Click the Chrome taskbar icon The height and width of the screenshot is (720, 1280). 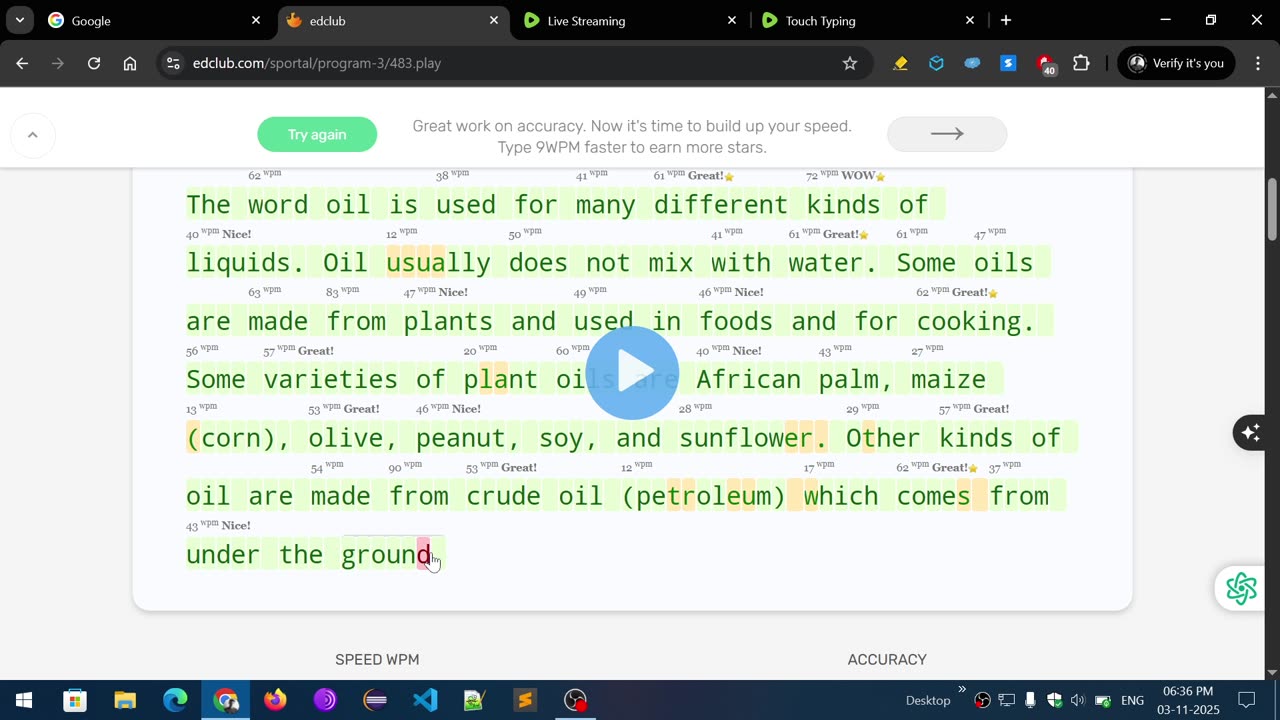[225, 700]
